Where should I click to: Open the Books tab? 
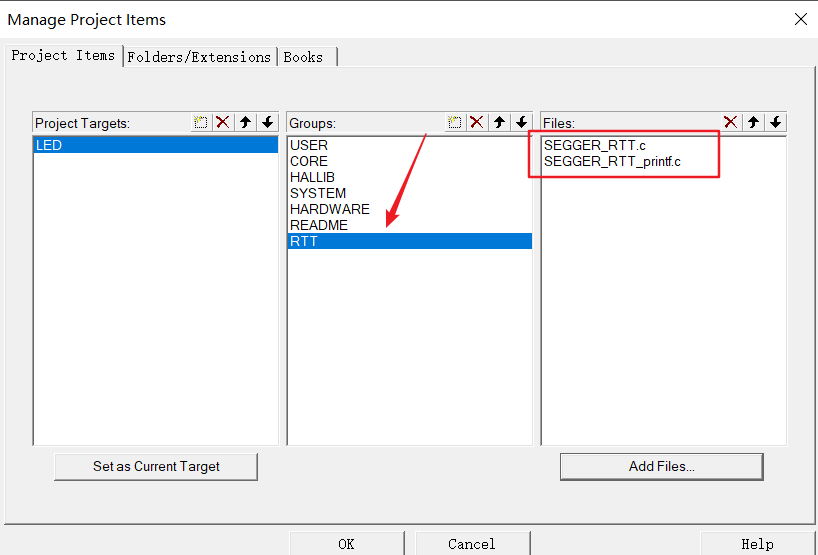[306, 57]
